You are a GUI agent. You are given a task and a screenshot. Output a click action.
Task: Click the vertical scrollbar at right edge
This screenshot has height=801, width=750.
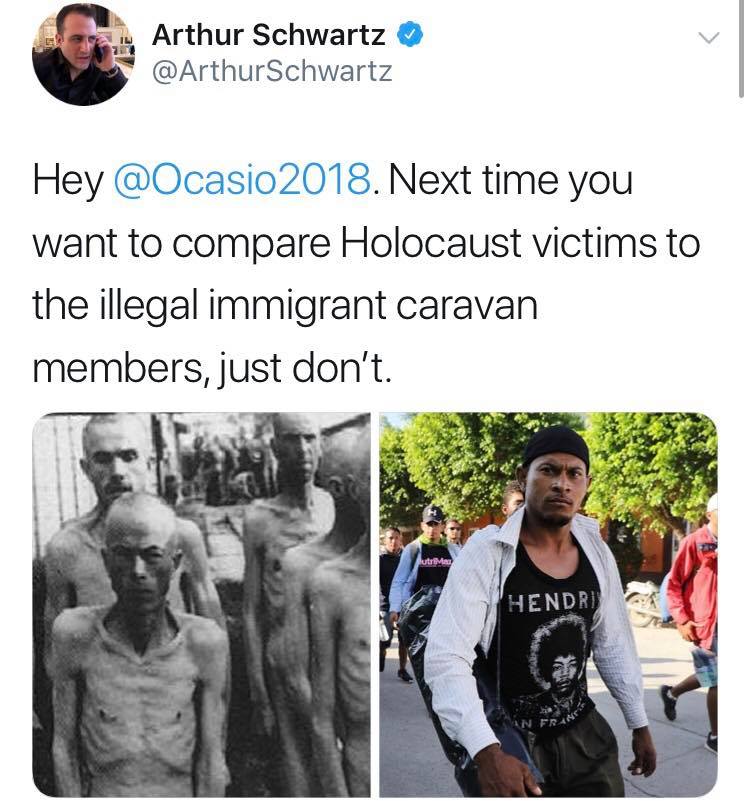click(741, 49)
